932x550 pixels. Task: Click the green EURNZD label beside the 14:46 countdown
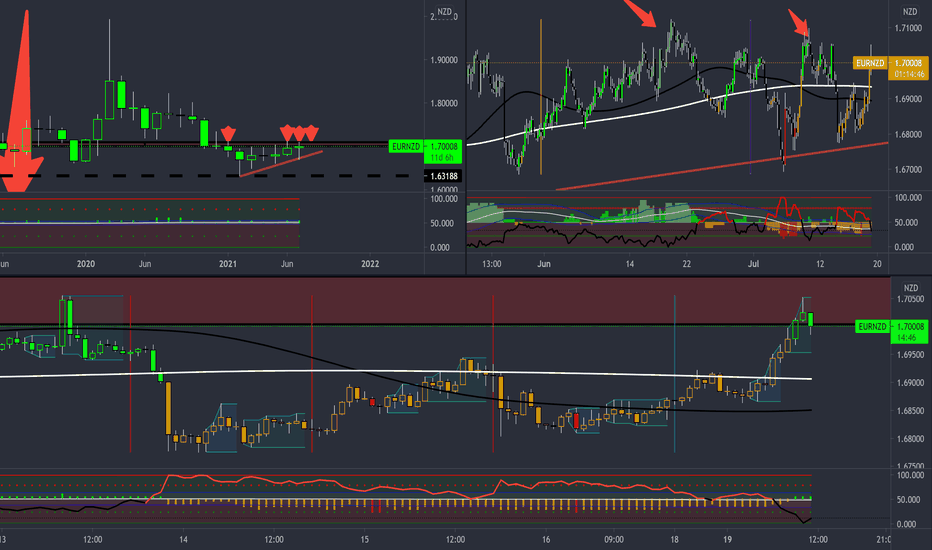pos(872,326)
